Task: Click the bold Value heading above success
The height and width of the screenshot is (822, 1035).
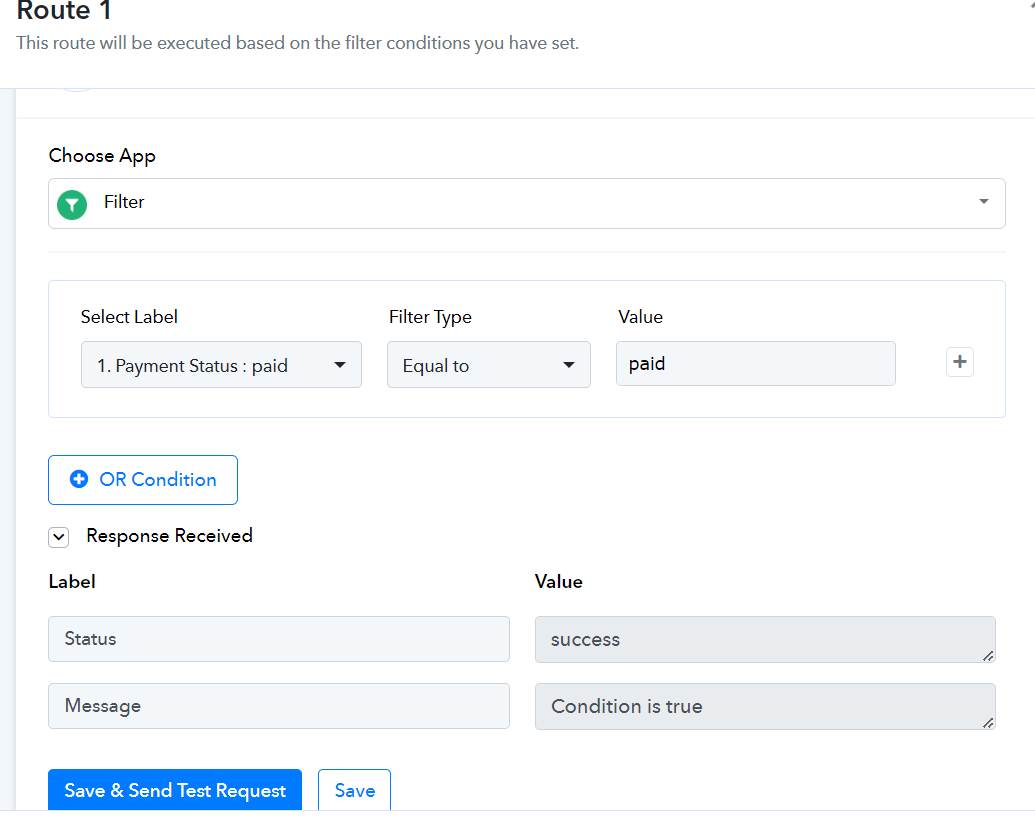Action: click(x=558, y=582)
